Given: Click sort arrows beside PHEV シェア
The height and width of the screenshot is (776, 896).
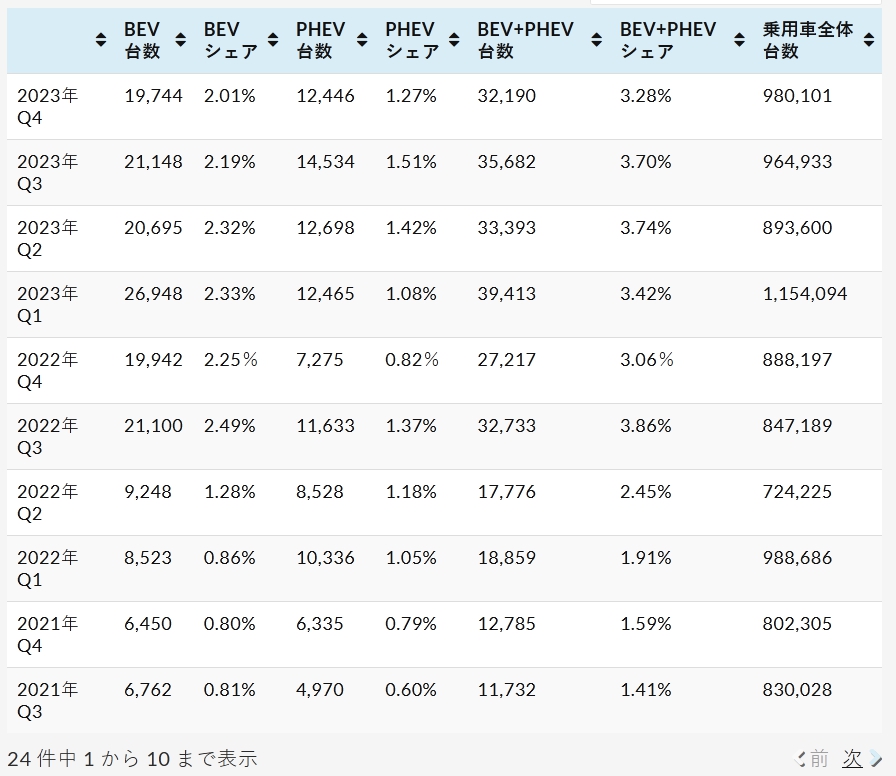Looking at the screenshot, I should point(454,40).
